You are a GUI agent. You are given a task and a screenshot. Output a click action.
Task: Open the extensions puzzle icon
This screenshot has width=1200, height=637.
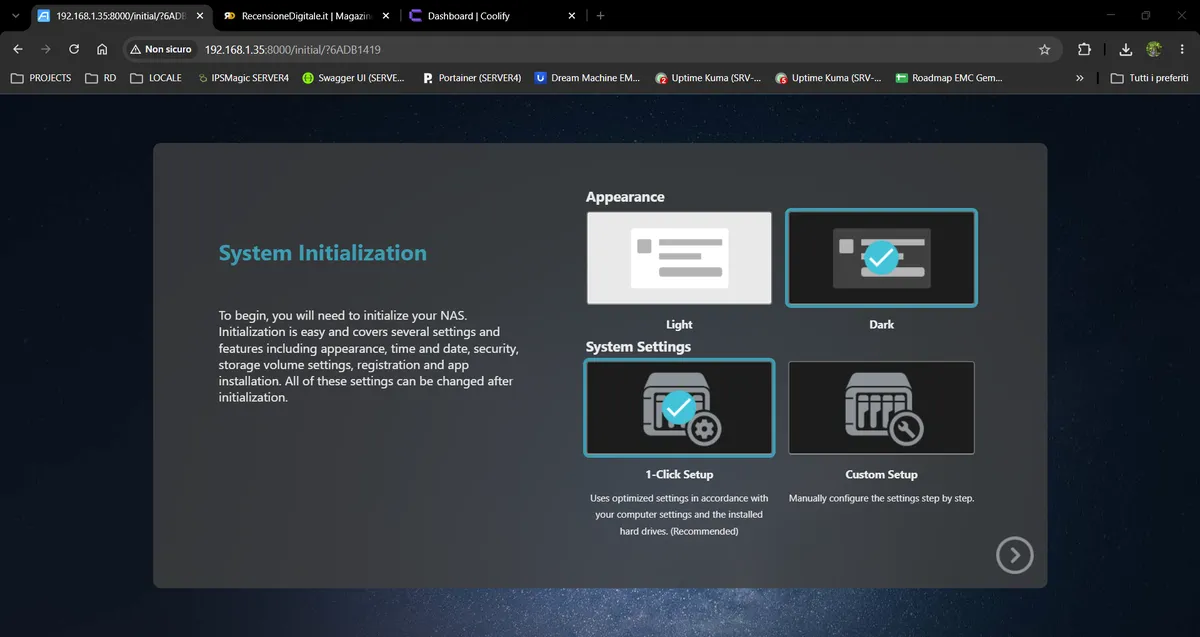pyautogui.click(x=1084, y=49)
